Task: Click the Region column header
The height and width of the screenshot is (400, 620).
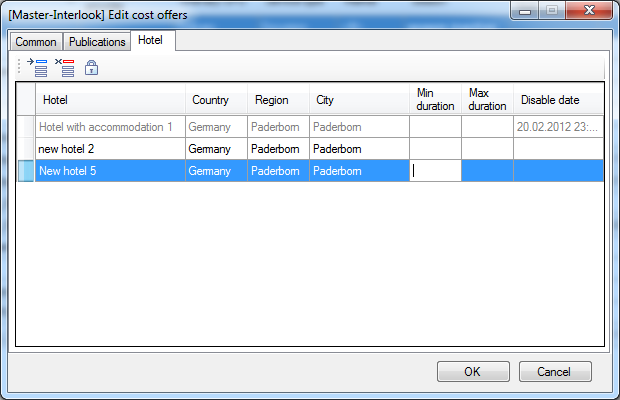Action: coord(277,100)
